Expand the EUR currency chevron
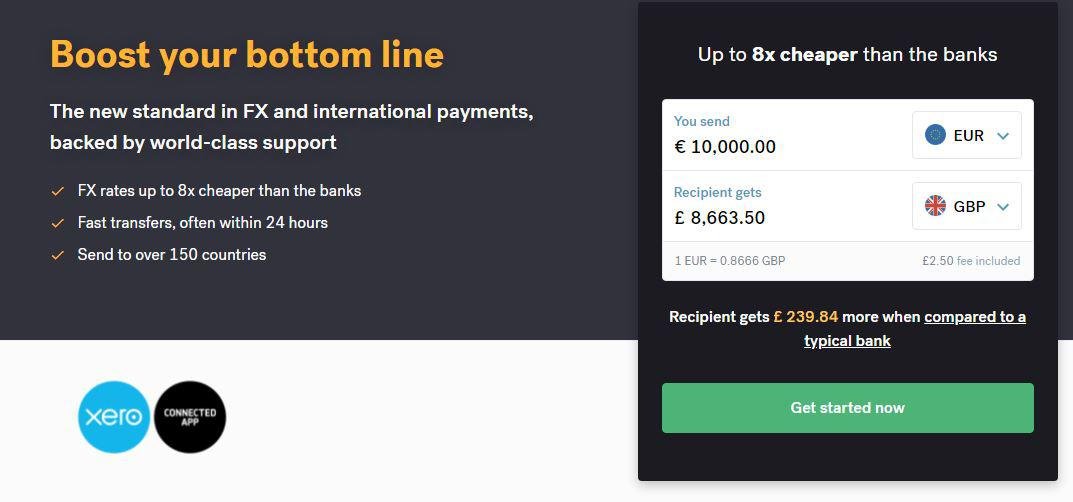 click(1003, 136)
